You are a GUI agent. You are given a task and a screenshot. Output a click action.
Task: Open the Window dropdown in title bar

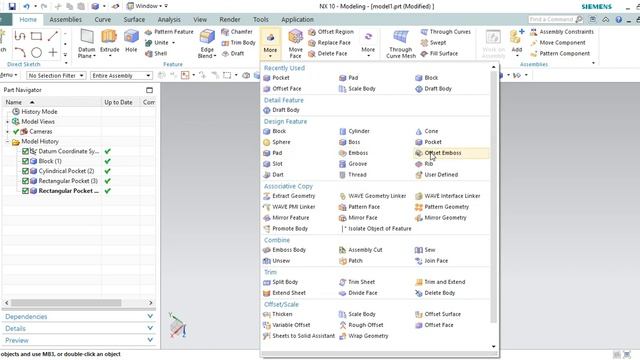tap(145, 6)
